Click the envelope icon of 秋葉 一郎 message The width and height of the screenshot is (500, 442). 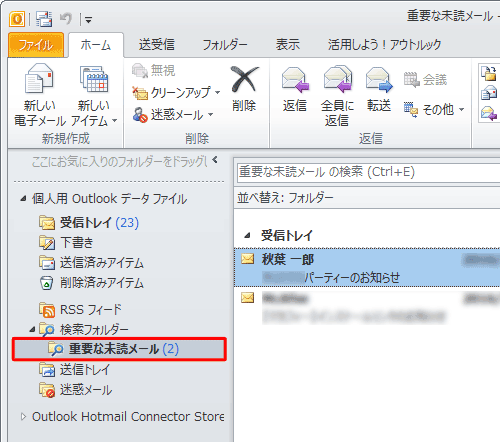click(x=248, y=259)
